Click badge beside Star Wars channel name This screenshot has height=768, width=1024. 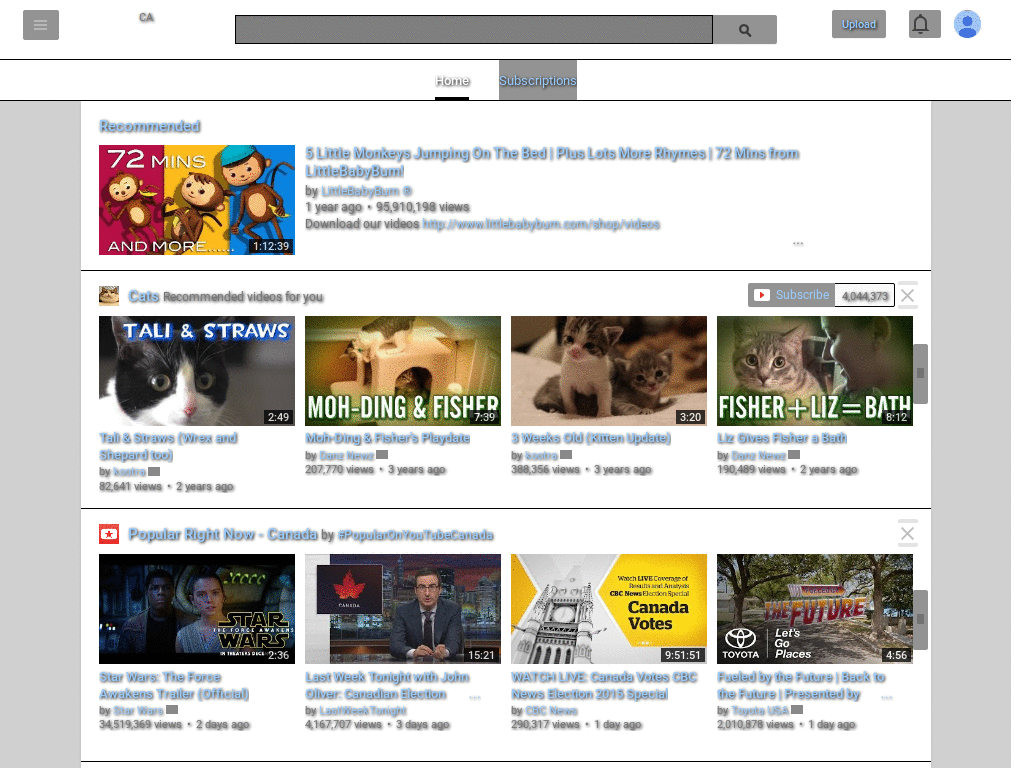(172, 709)
